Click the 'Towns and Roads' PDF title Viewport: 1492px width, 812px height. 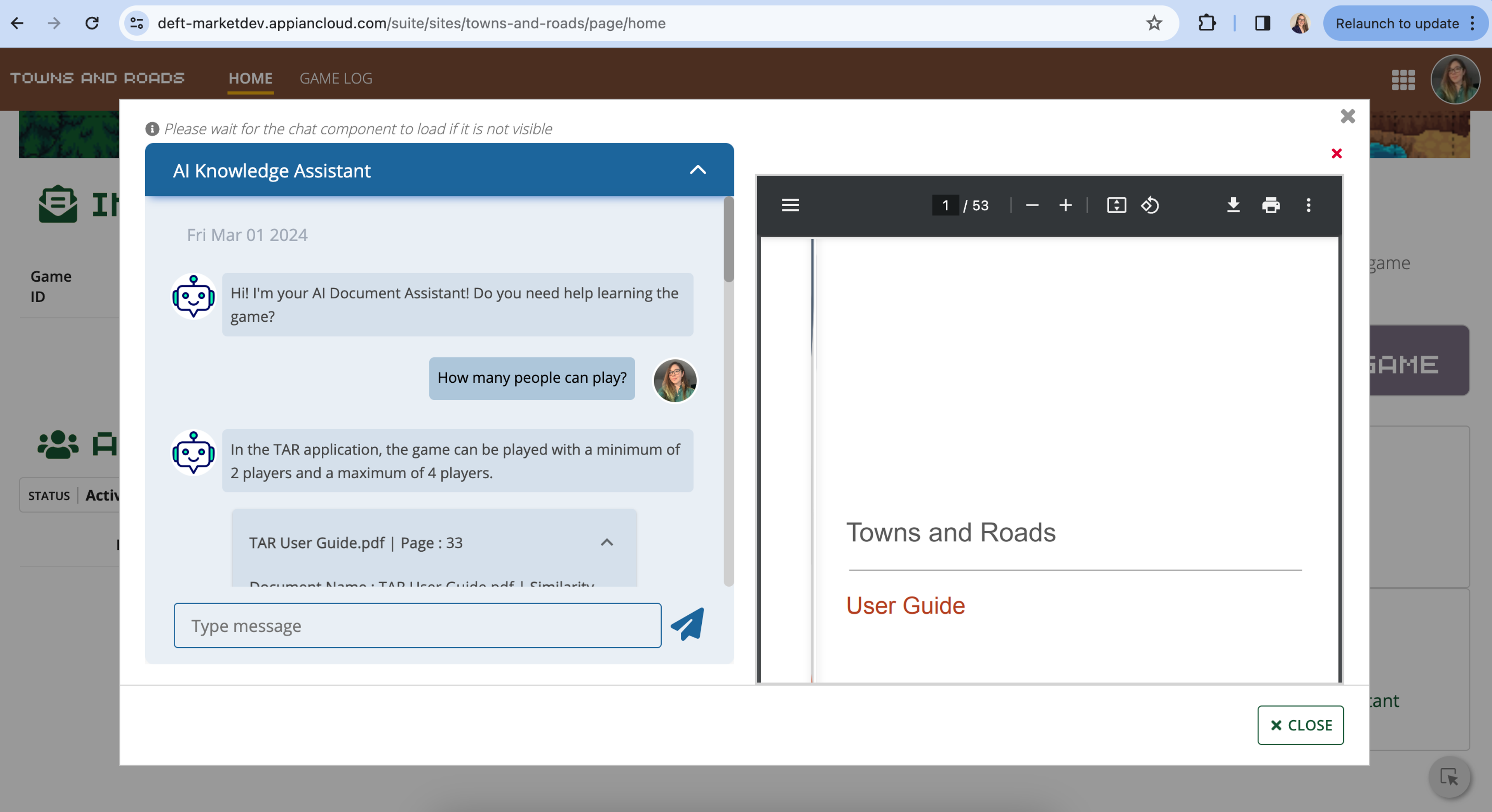point(951,532)
